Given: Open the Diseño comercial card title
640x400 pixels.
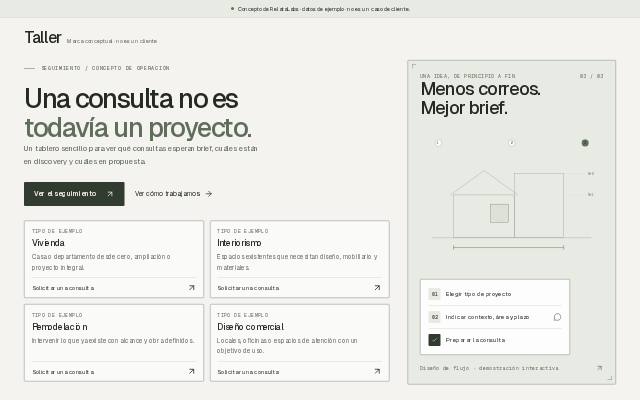Looking at the screenshot, I should 250,327.
